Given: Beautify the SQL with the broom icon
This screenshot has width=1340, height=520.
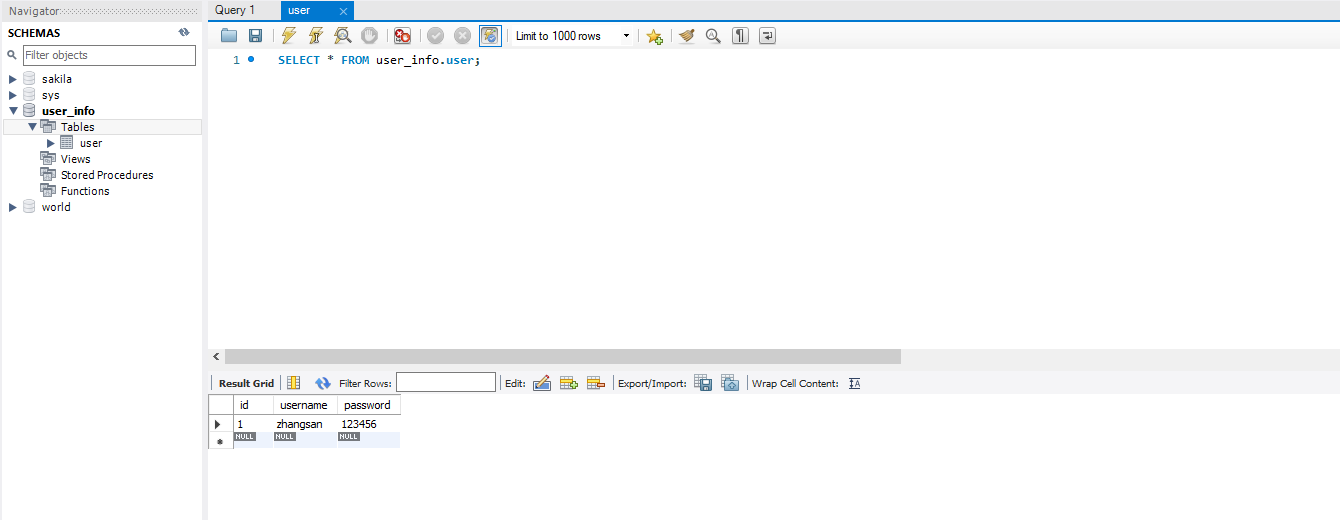Looking at the screenshot, I should [x=686, y=36].
